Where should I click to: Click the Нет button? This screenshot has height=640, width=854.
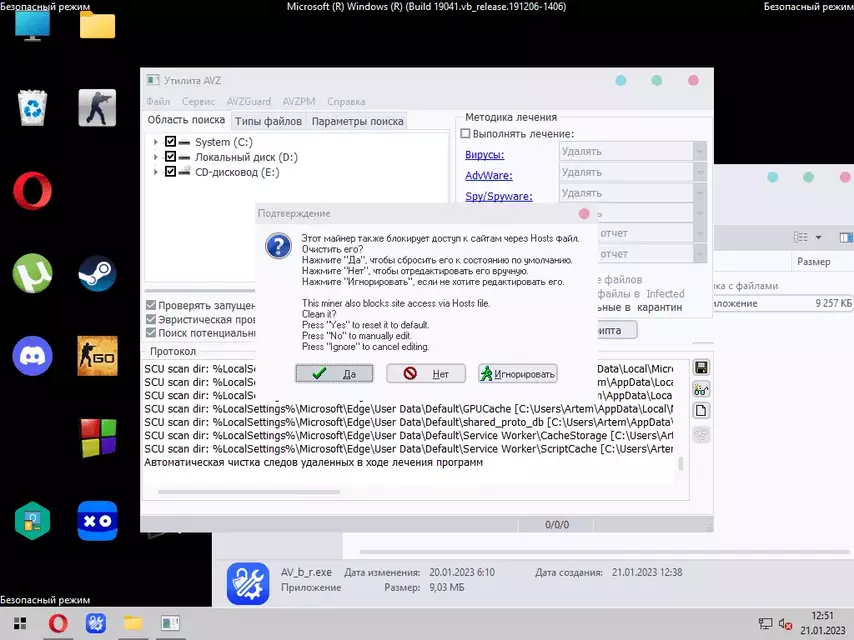tap(426, 374)
